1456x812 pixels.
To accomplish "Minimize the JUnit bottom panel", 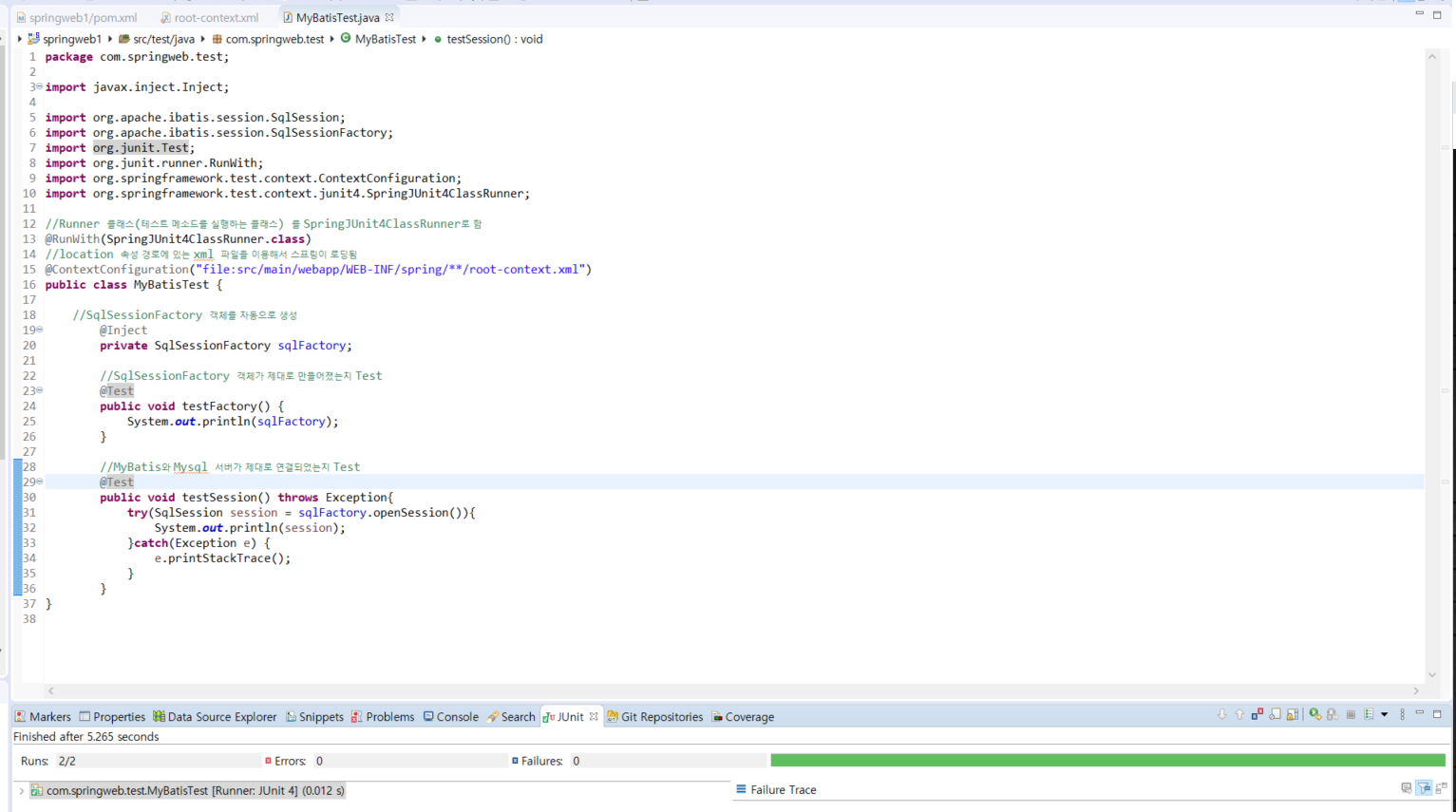I will coord(1420,713).
